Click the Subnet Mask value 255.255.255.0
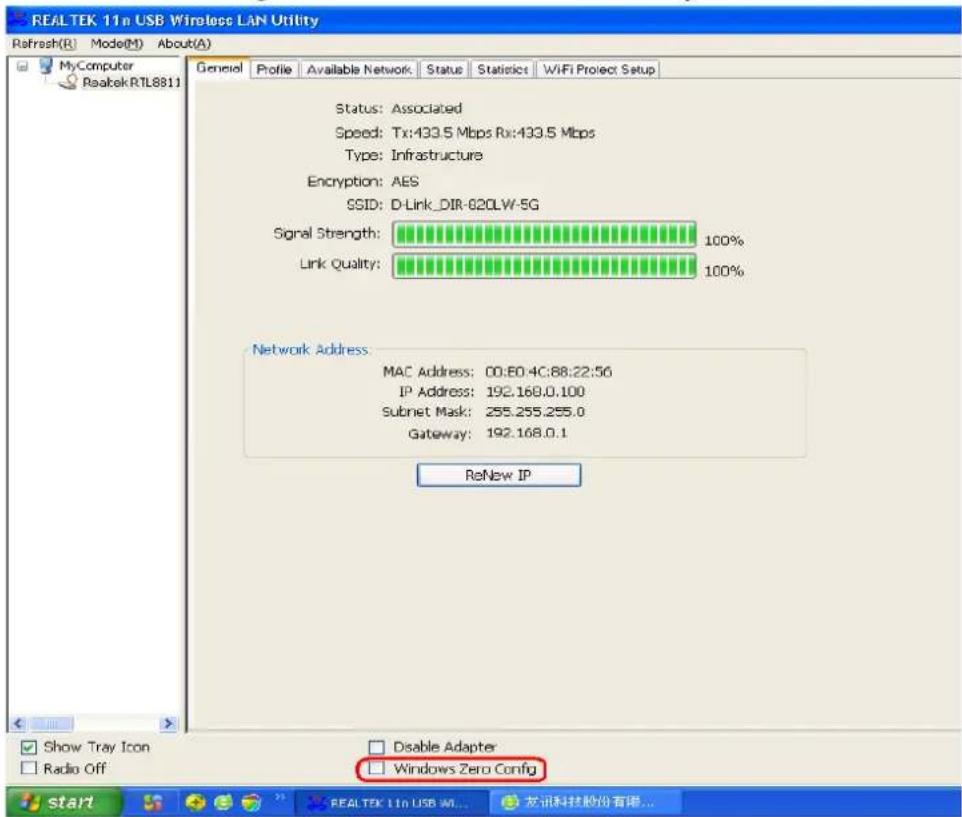This screenshot has width=962, height=817. click(x=535, y=412)
